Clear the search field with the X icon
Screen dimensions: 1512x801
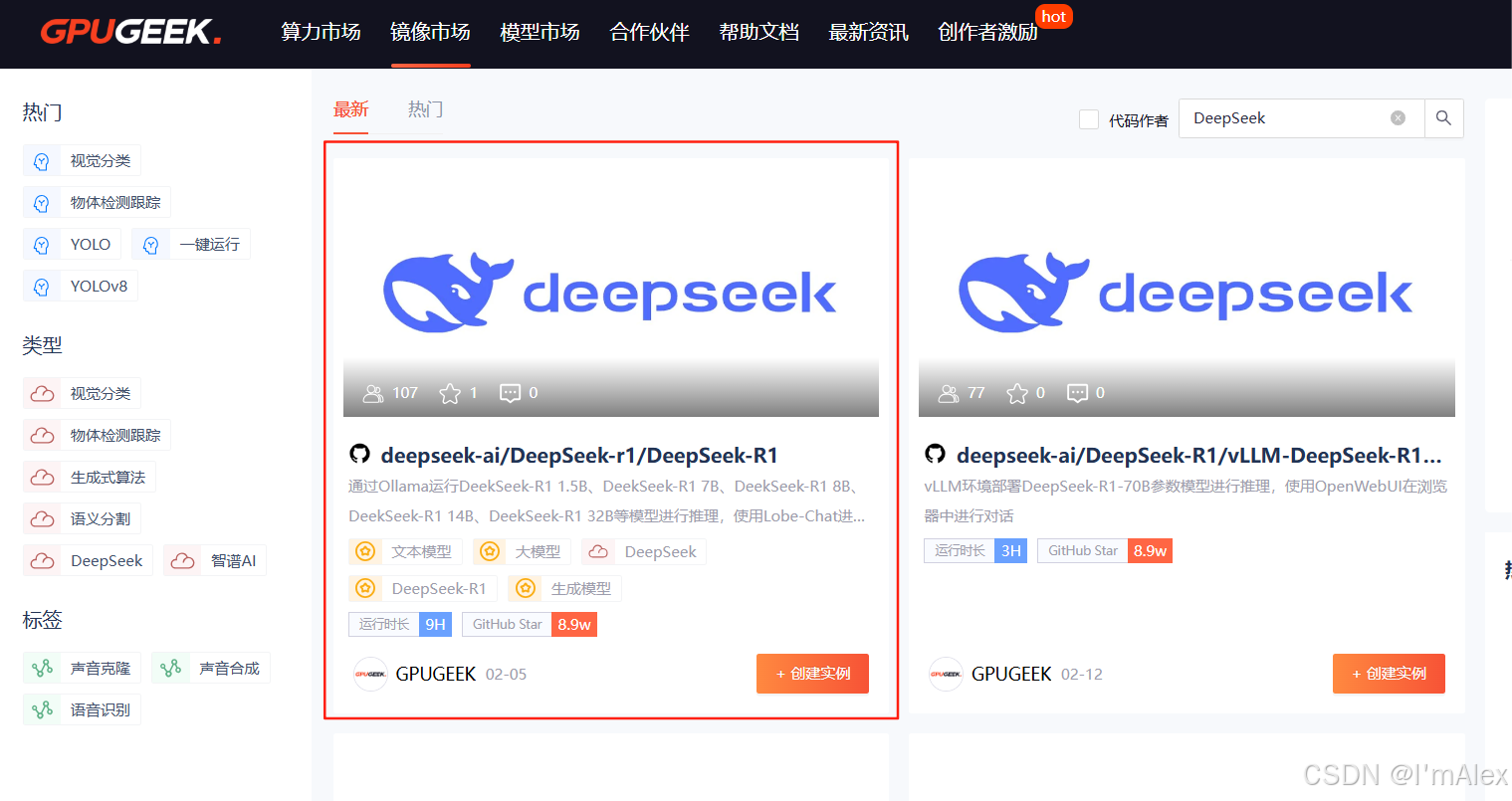tap(1398, 118)
